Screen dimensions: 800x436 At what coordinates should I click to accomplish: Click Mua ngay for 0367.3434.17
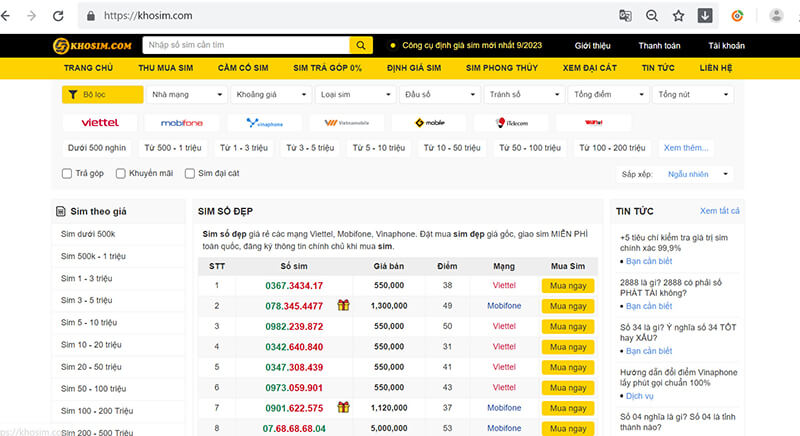tap(568, 286)
